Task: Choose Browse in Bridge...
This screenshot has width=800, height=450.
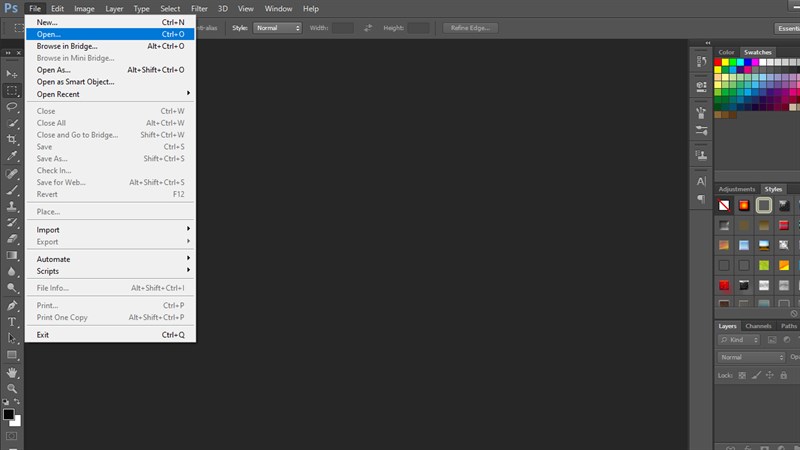Action: (110, 46)
